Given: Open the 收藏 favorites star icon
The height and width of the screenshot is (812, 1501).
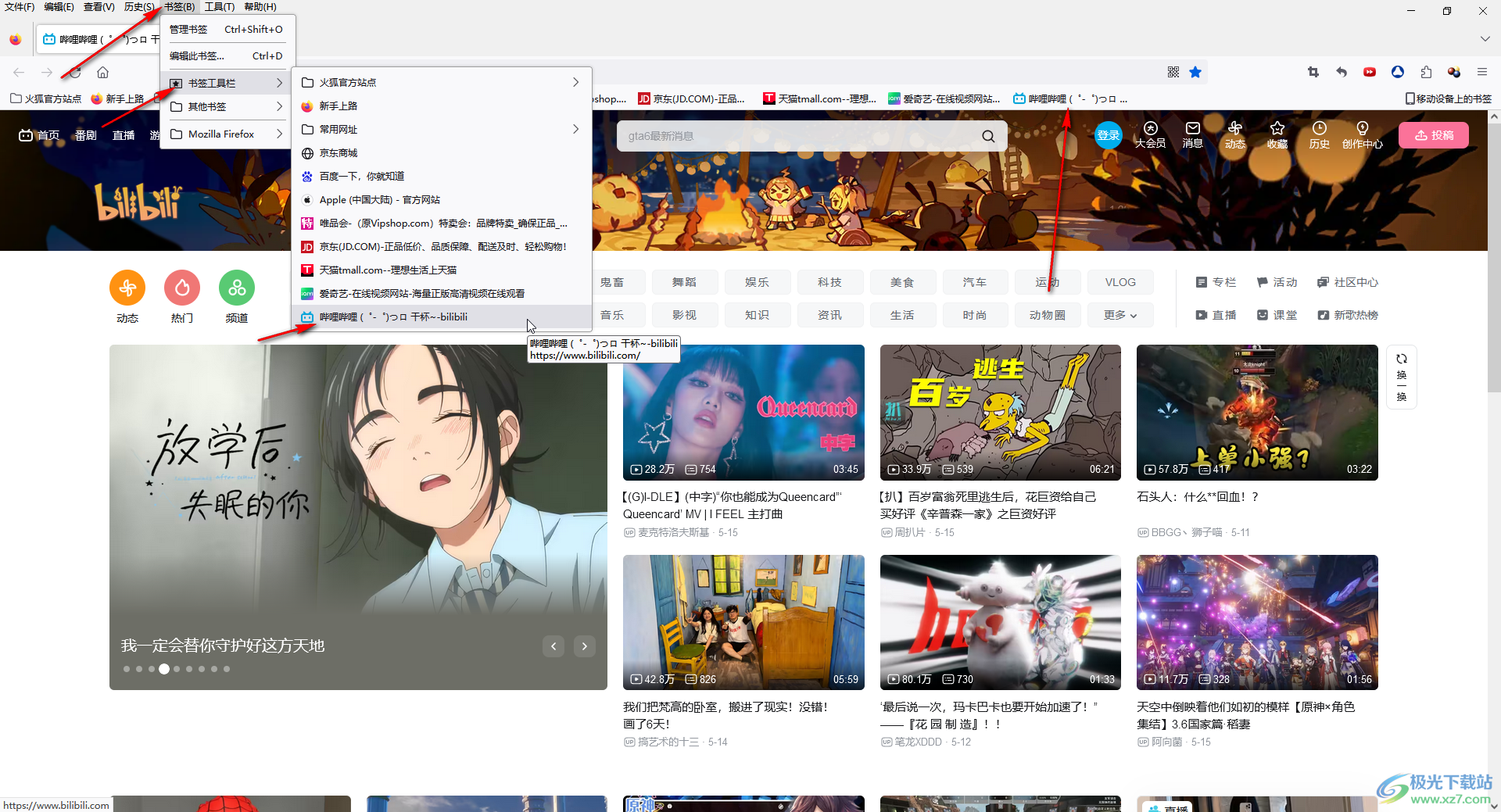Looking at the screenshot, I should 1277,134.
